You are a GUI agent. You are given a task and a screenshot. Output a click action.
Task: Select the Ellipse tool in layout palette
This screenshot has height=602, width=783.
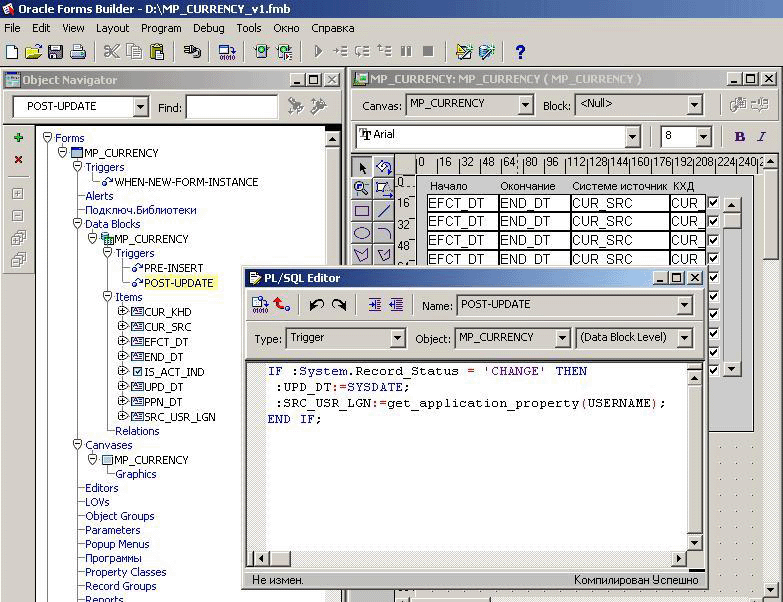[362, 233]
